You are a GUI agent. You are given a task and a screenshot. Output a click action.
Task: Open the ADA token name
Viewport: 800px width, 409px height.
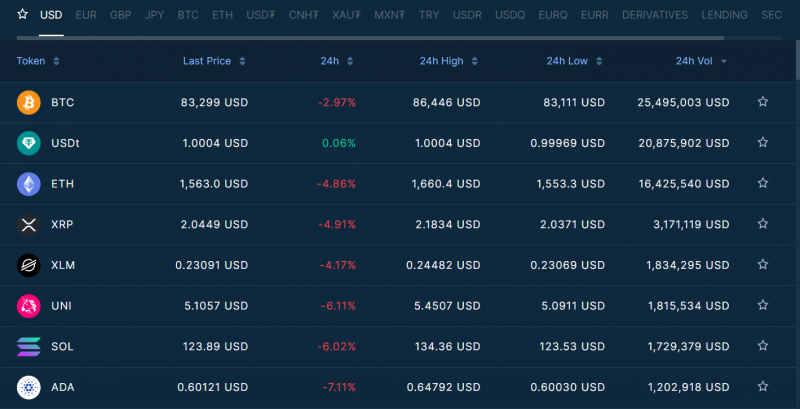(x=63, y=388)
